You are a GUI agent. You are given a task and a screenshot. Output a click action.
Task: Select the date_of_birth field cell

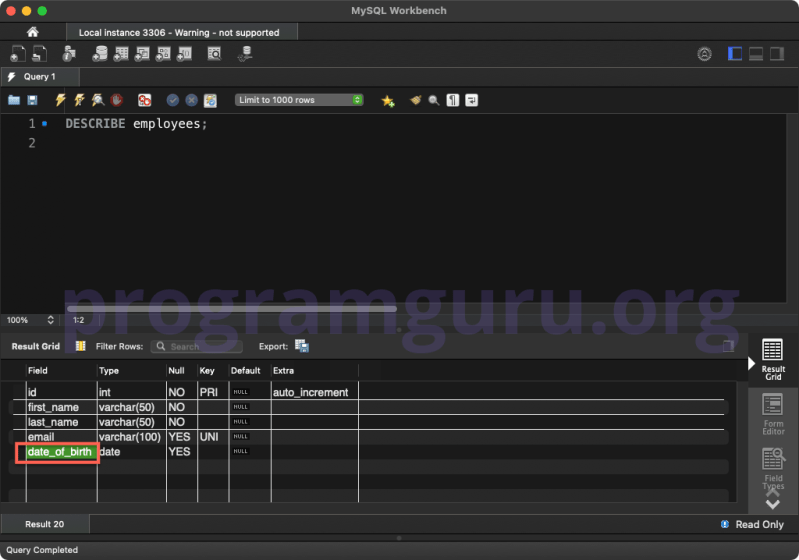click(61, 452)
